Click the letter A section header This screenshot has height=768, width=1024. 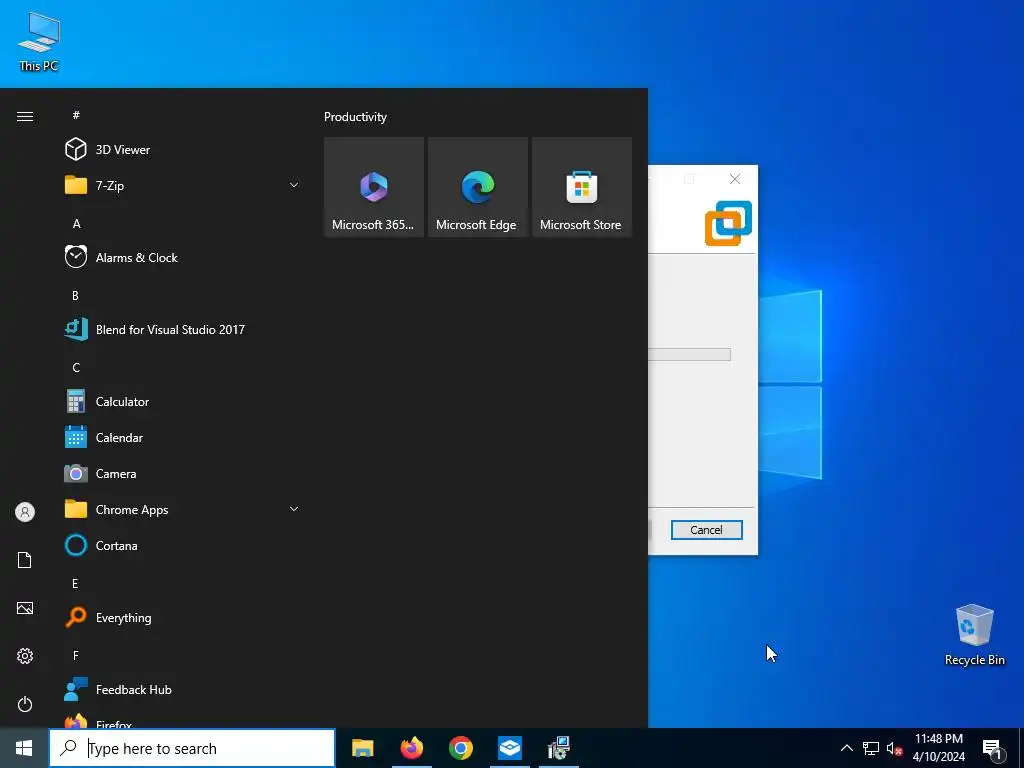(76, 223)
